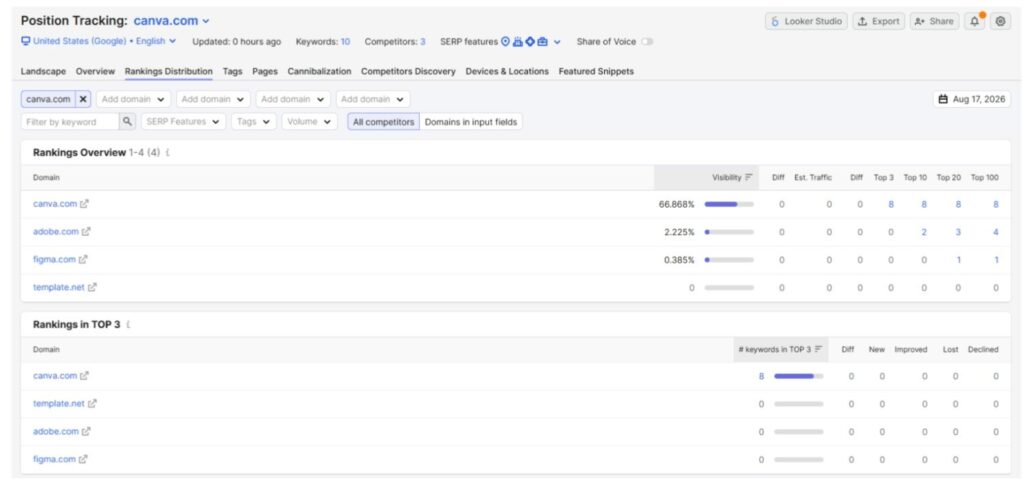
Task: Open the last Add domain dropdown
Action: pyautogui.click(x=373, y=99)
